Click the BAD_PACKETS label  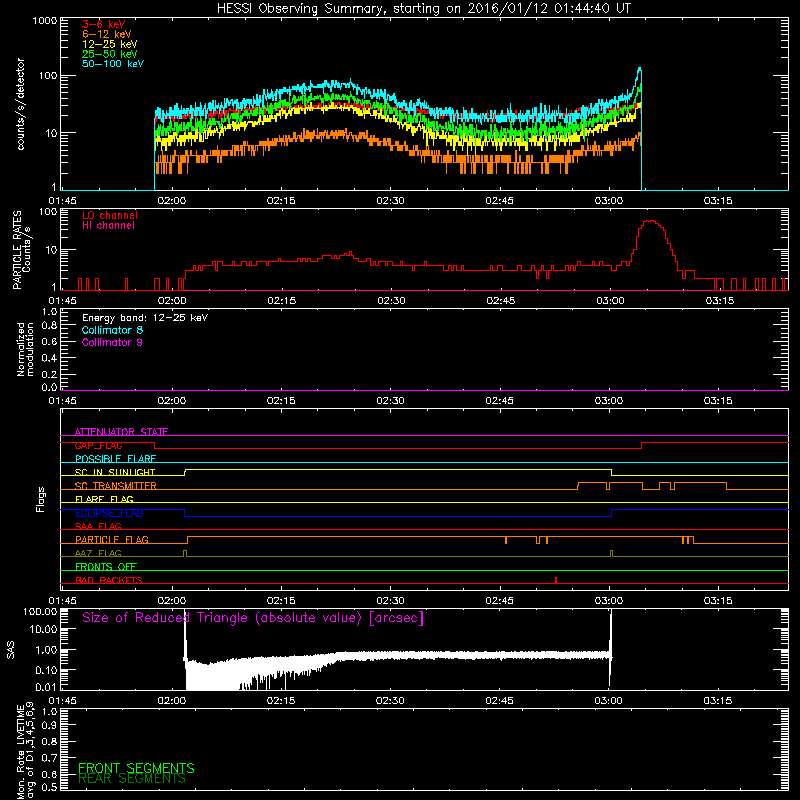coord(109,580)
